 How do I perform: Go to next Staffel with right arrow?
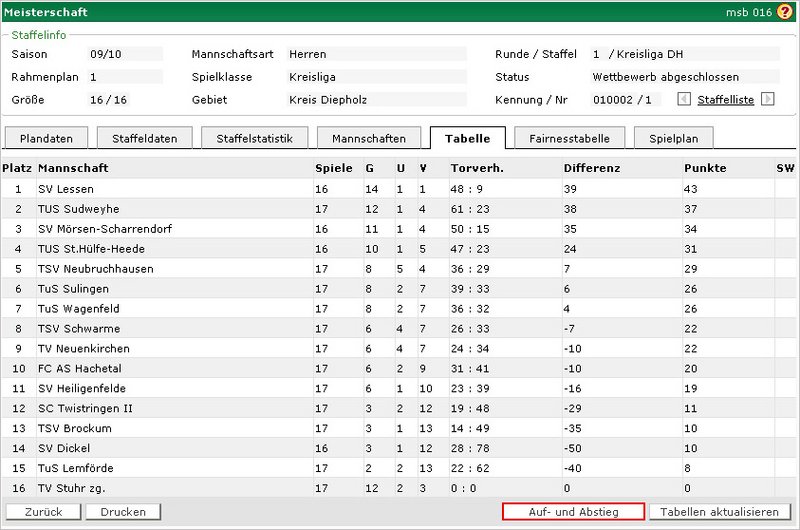[768, 99]
